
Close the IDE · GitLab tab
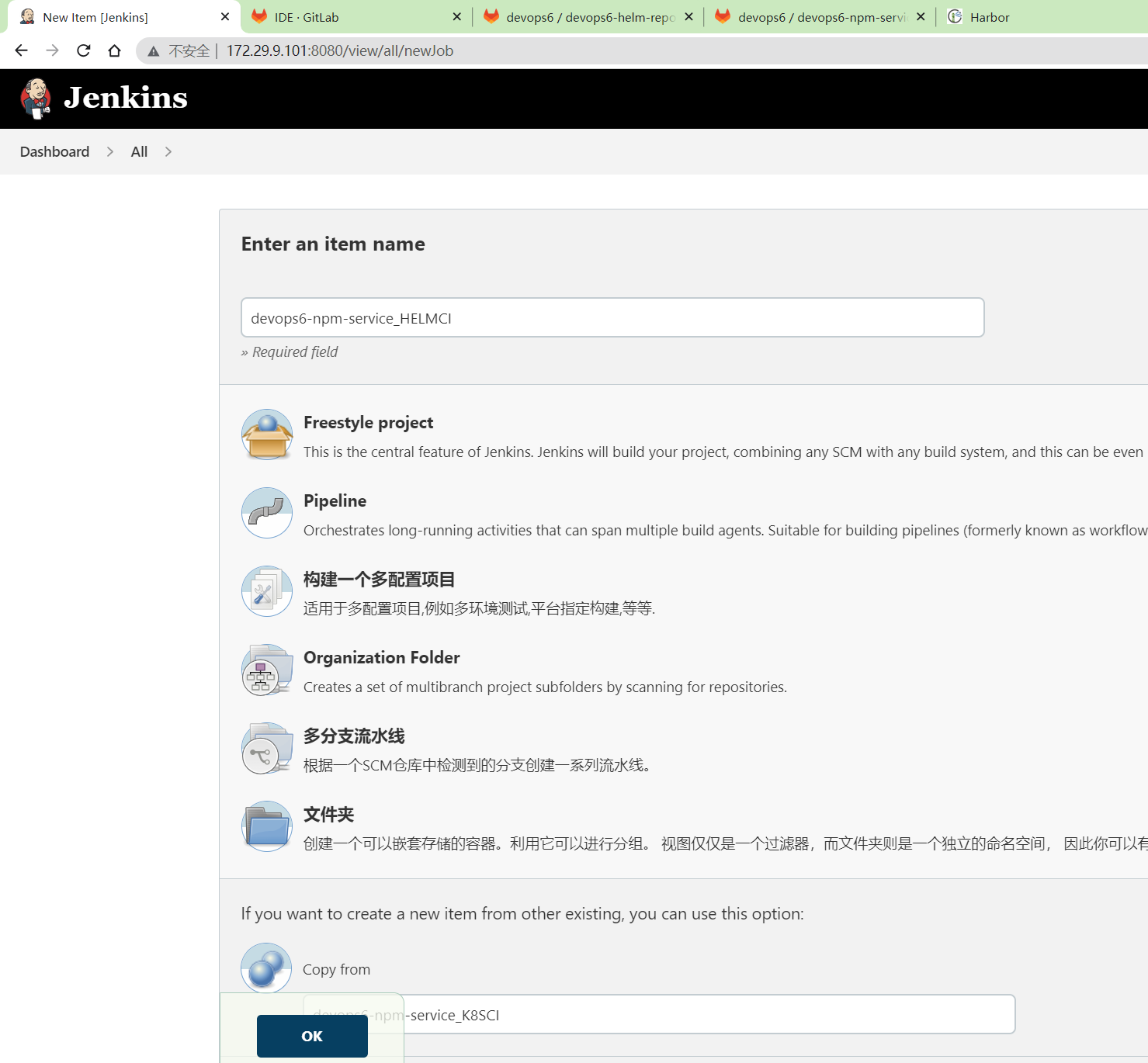456,16
